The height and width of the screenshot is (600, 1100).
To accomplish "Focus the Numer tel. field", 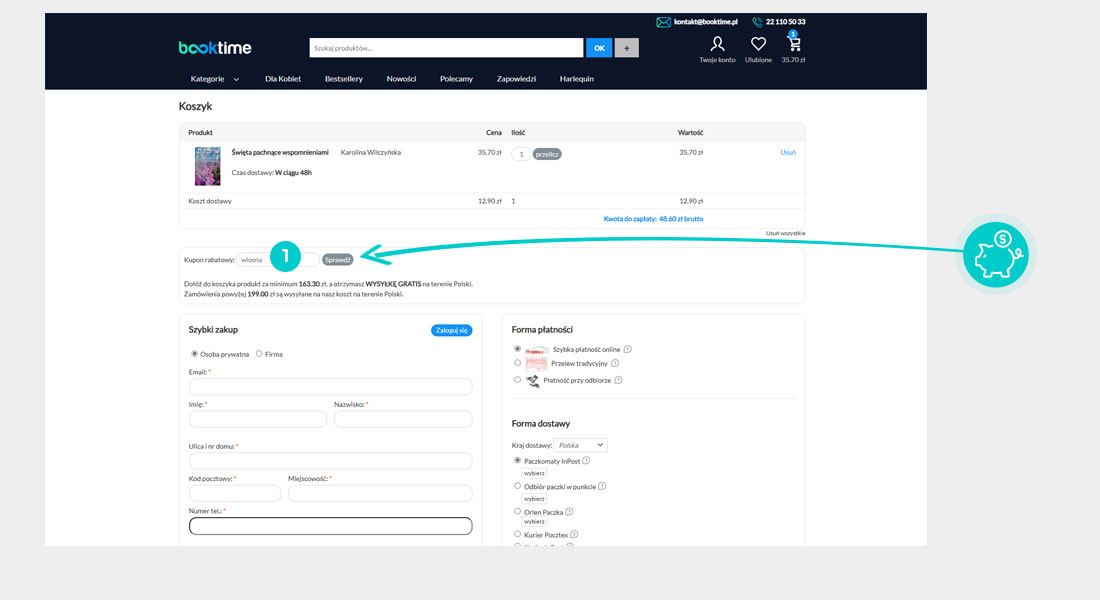I will [330, 526].
